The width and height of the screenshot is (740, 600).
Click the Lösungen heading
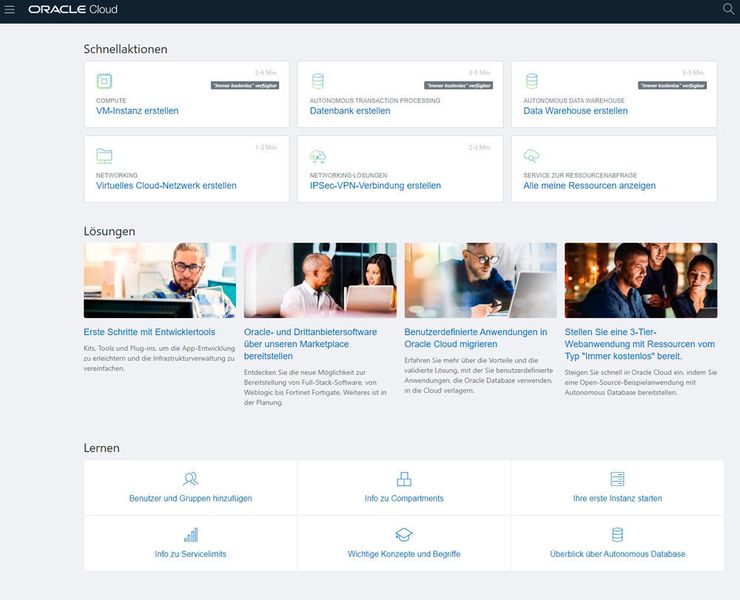(x=109, y=231)
